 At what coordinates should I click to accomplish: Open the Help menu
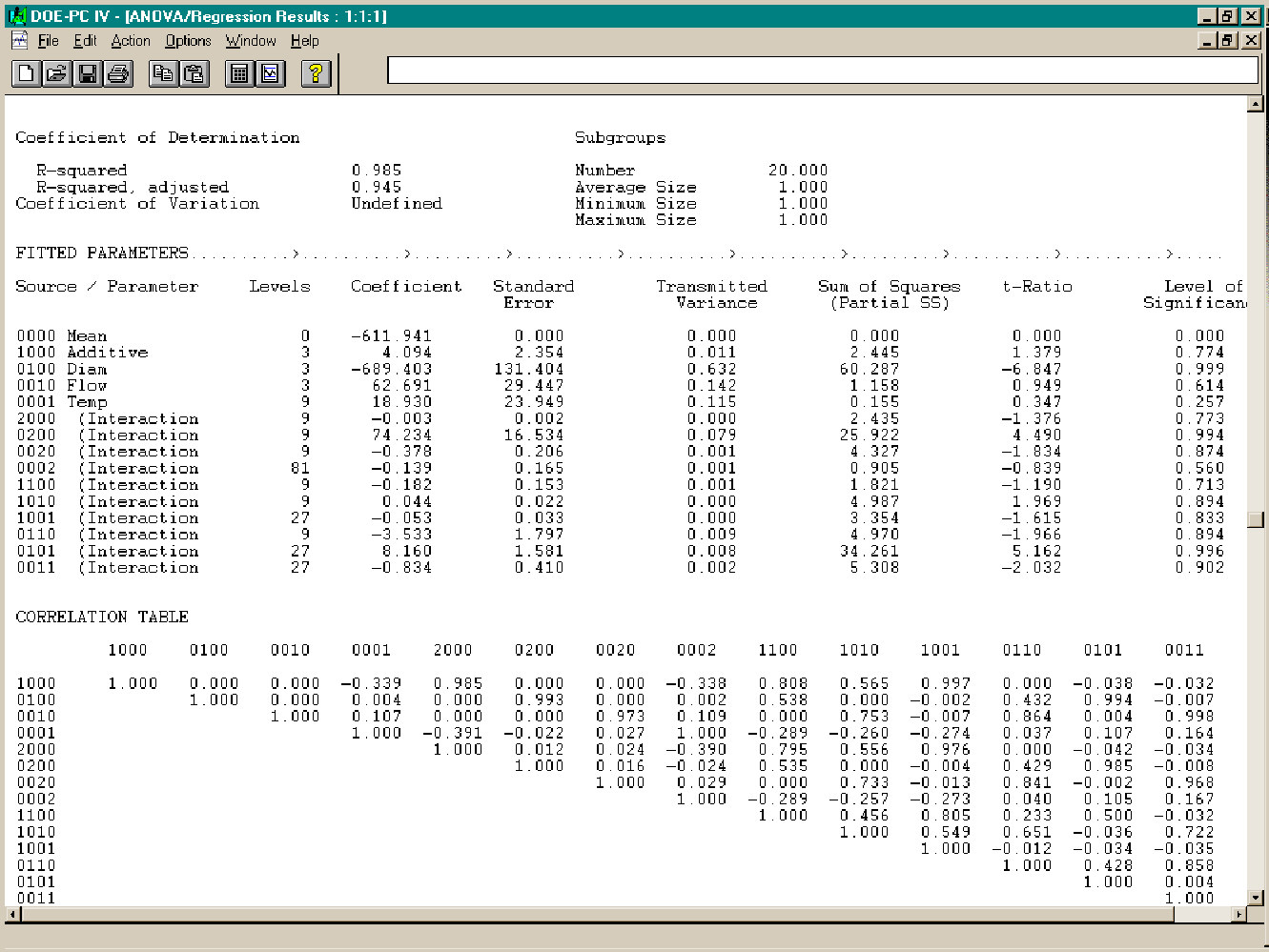(x=305, y=41)
